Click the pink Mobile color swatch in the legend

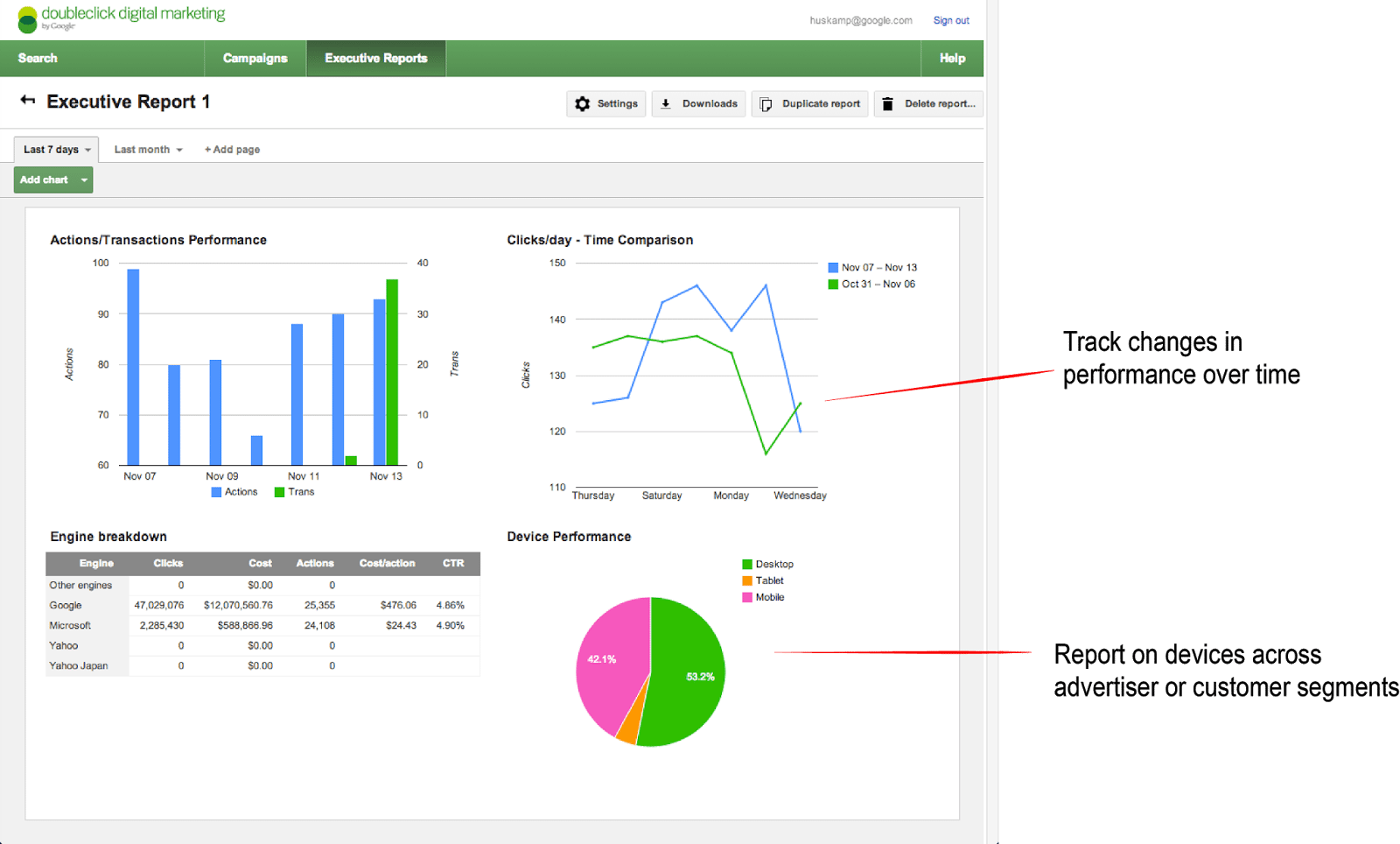(x=746, y=596)
